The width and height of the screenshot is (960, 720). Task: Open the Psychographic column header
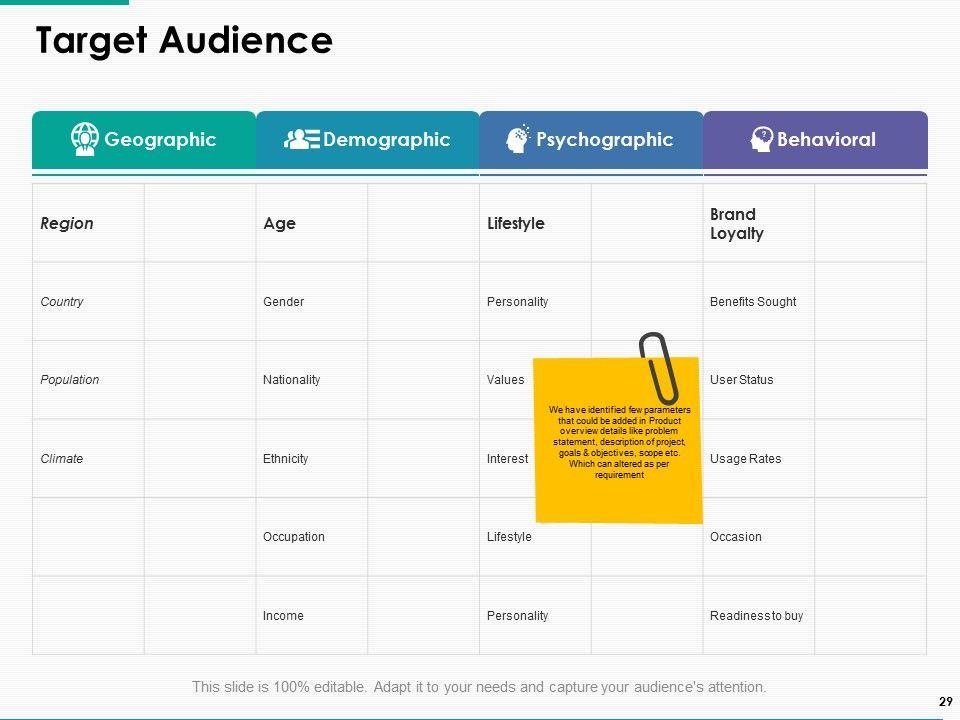(x=591, y=140)
